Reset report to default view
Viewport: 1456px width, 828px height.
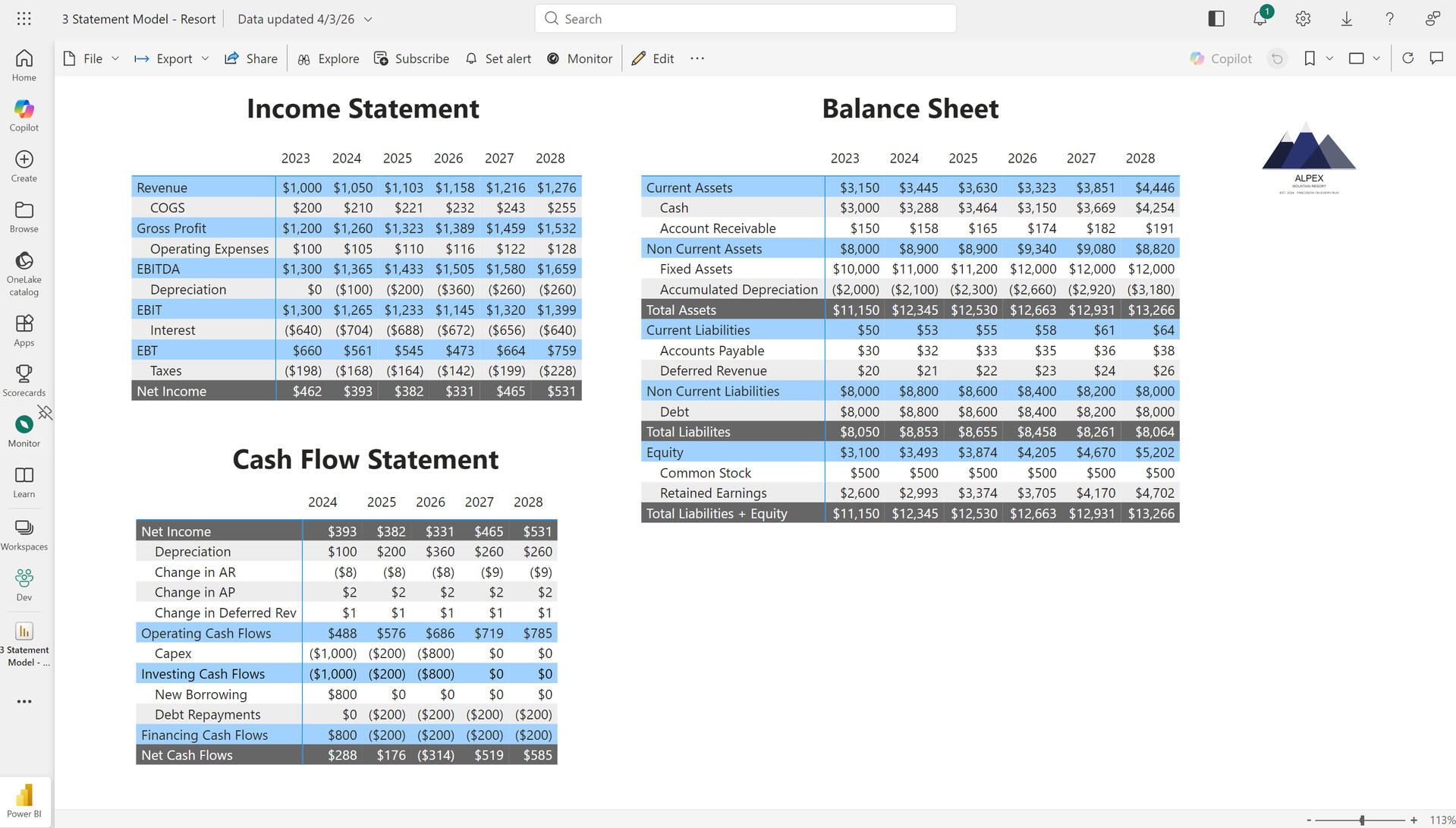tap(1277, 58)
